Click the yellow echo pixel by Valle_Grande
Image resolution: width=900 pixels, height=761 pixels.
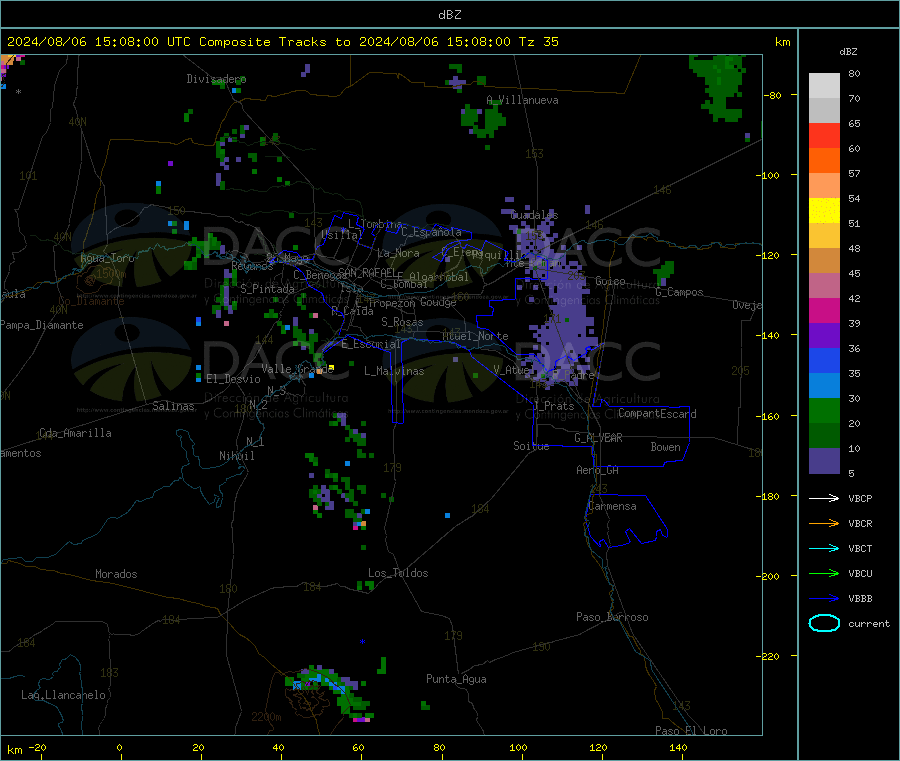[331, 368]
